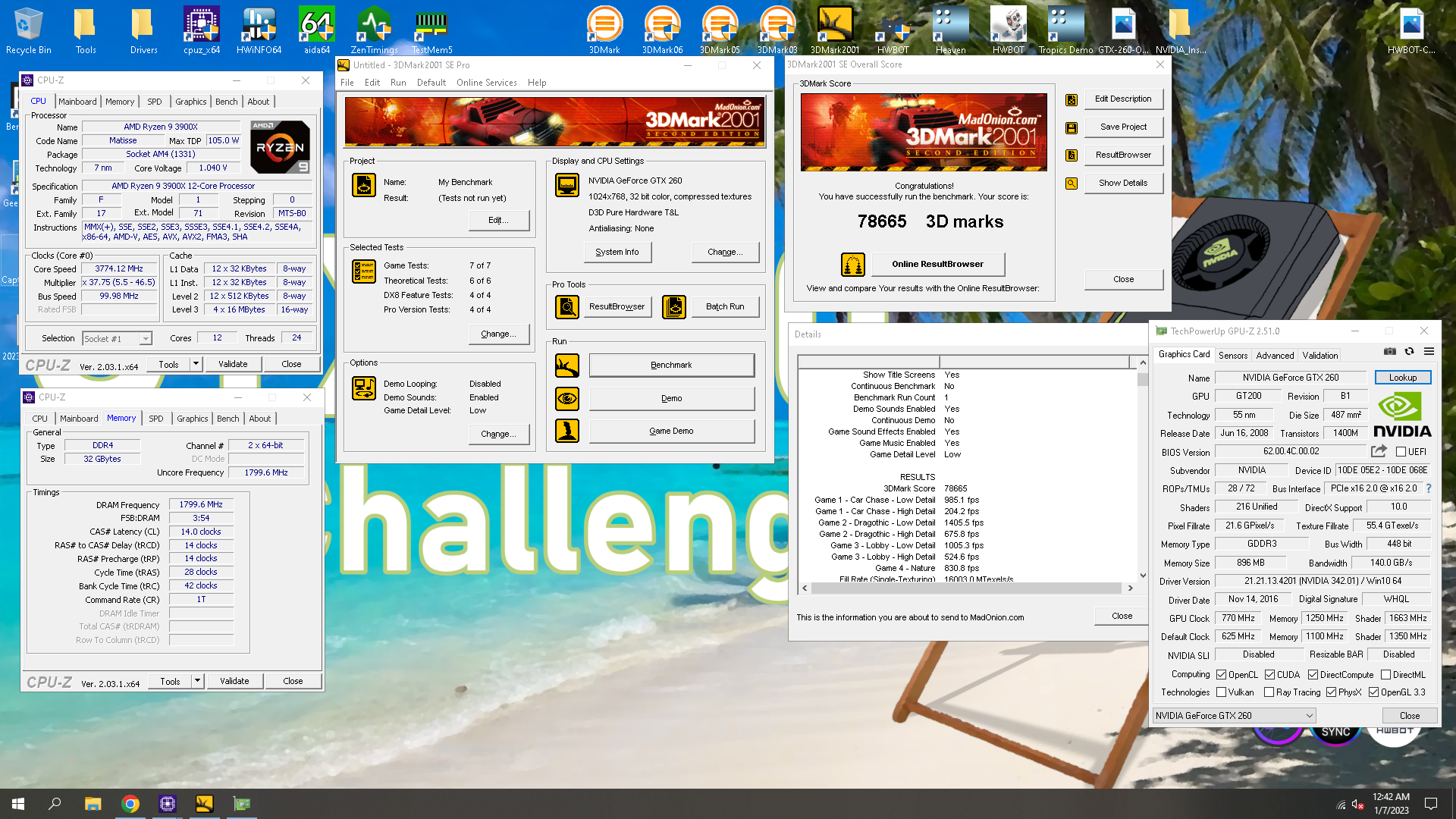Toggle the OpenGL 3.3 checkbox in GPU-Z

pyautogui.click(x=1373, y=692)
